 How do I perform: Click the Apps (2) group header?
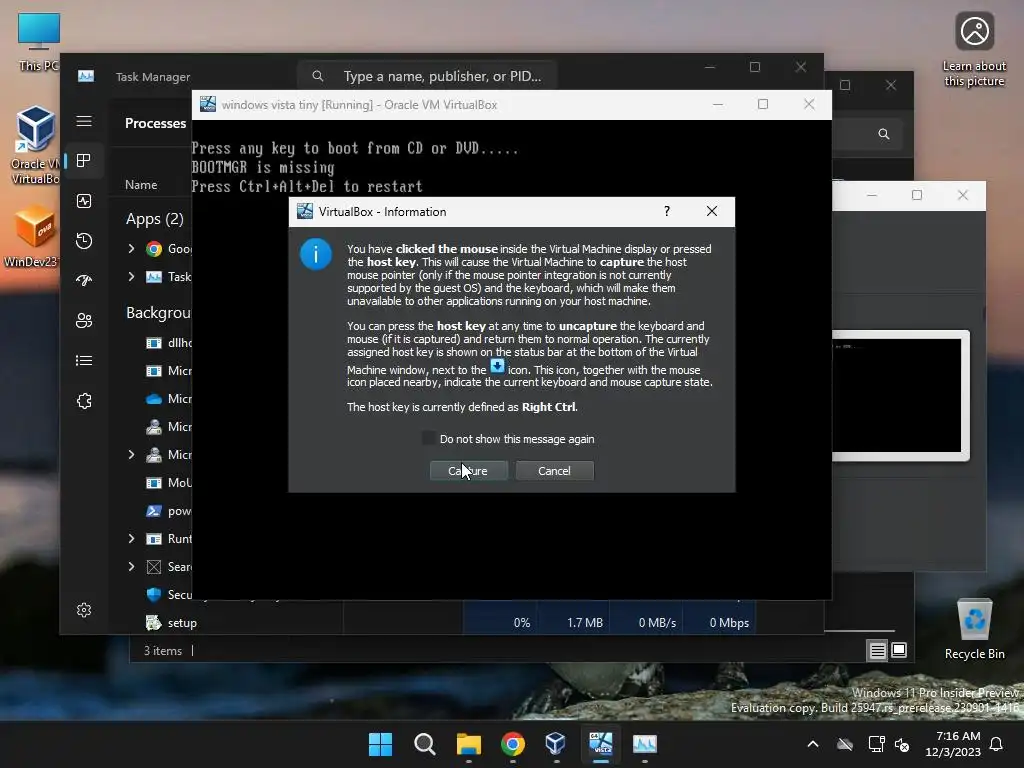(x=155, y=219)
